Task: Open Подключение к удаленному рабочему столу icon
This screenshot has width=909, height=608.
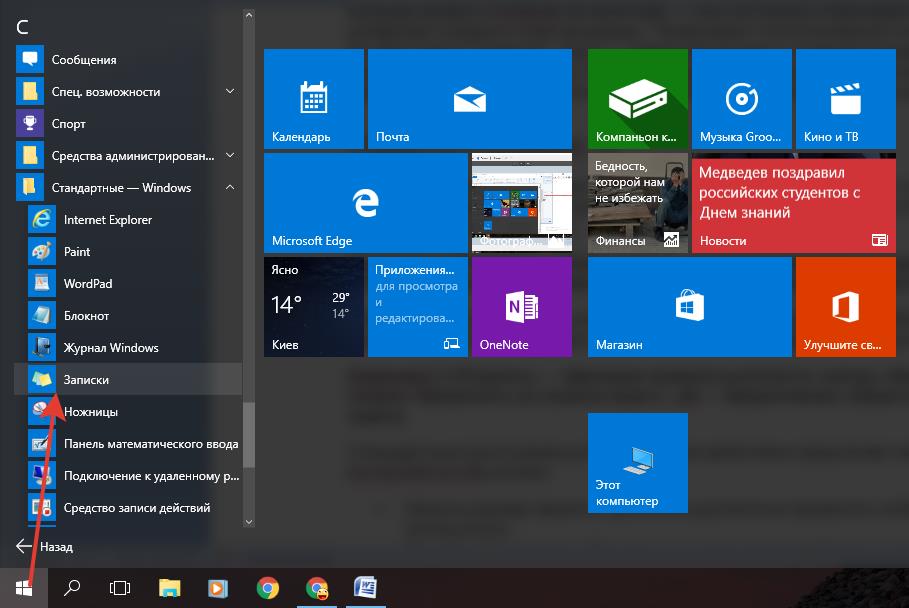Action: tap(42, 475)
